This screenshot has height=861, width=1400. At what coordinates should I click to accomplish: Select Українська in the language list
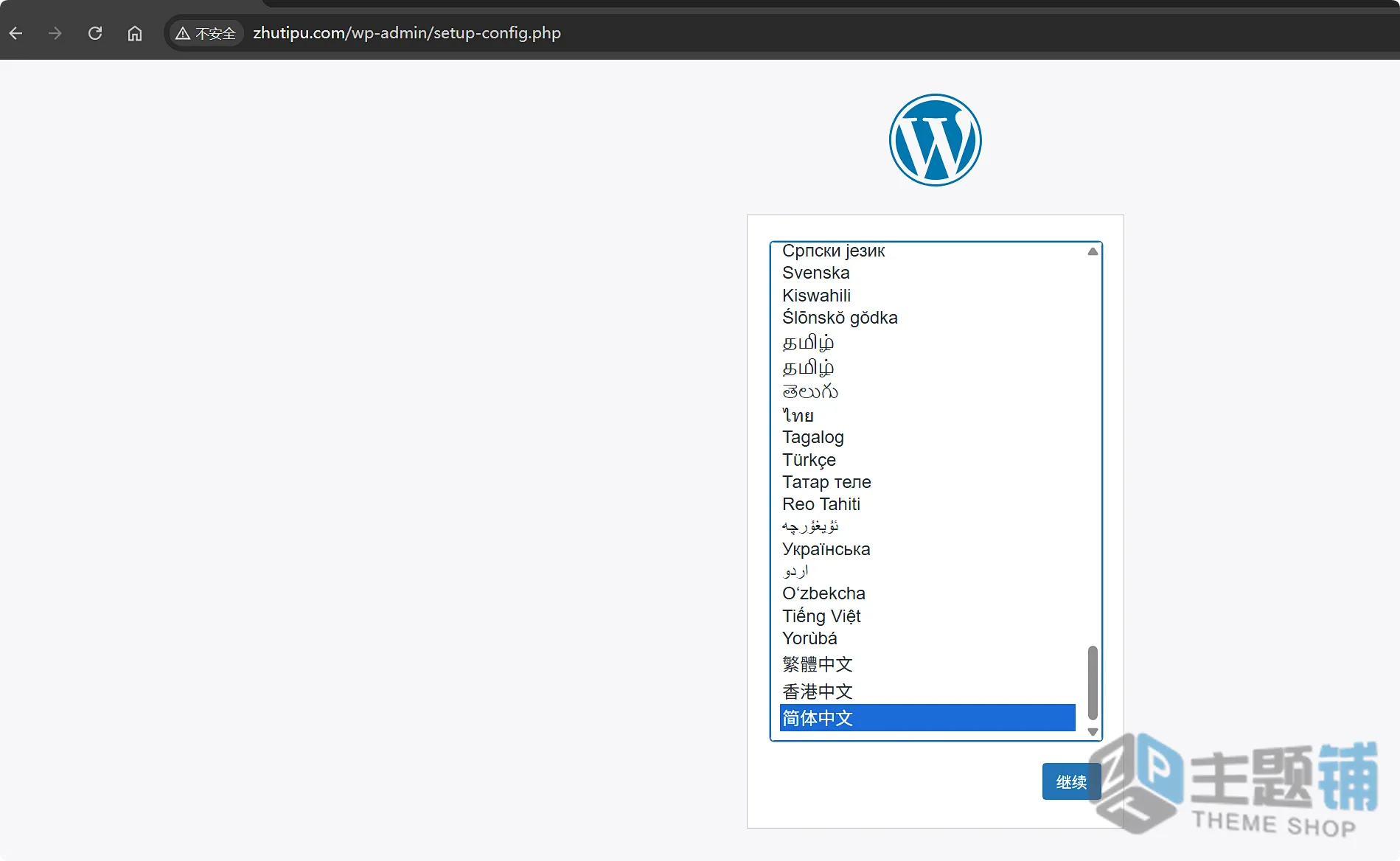(927, 549)
